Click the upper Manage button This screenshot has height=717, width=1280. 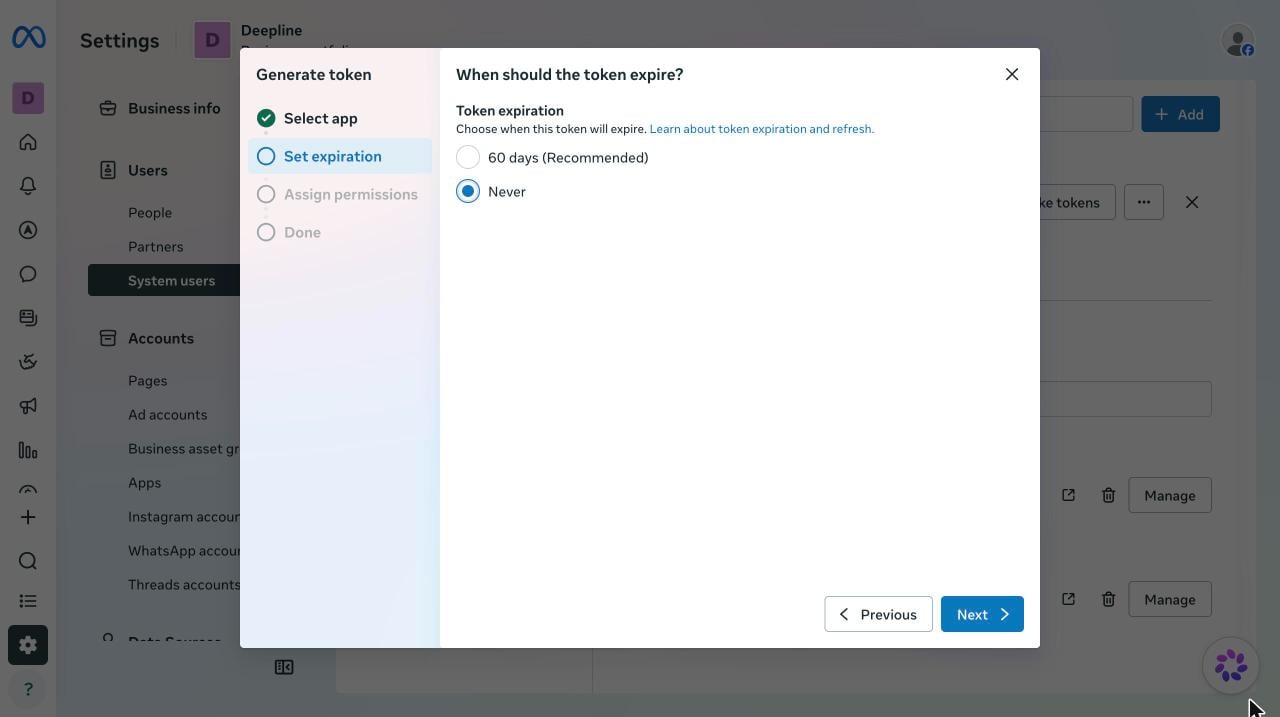(1170, 495)
